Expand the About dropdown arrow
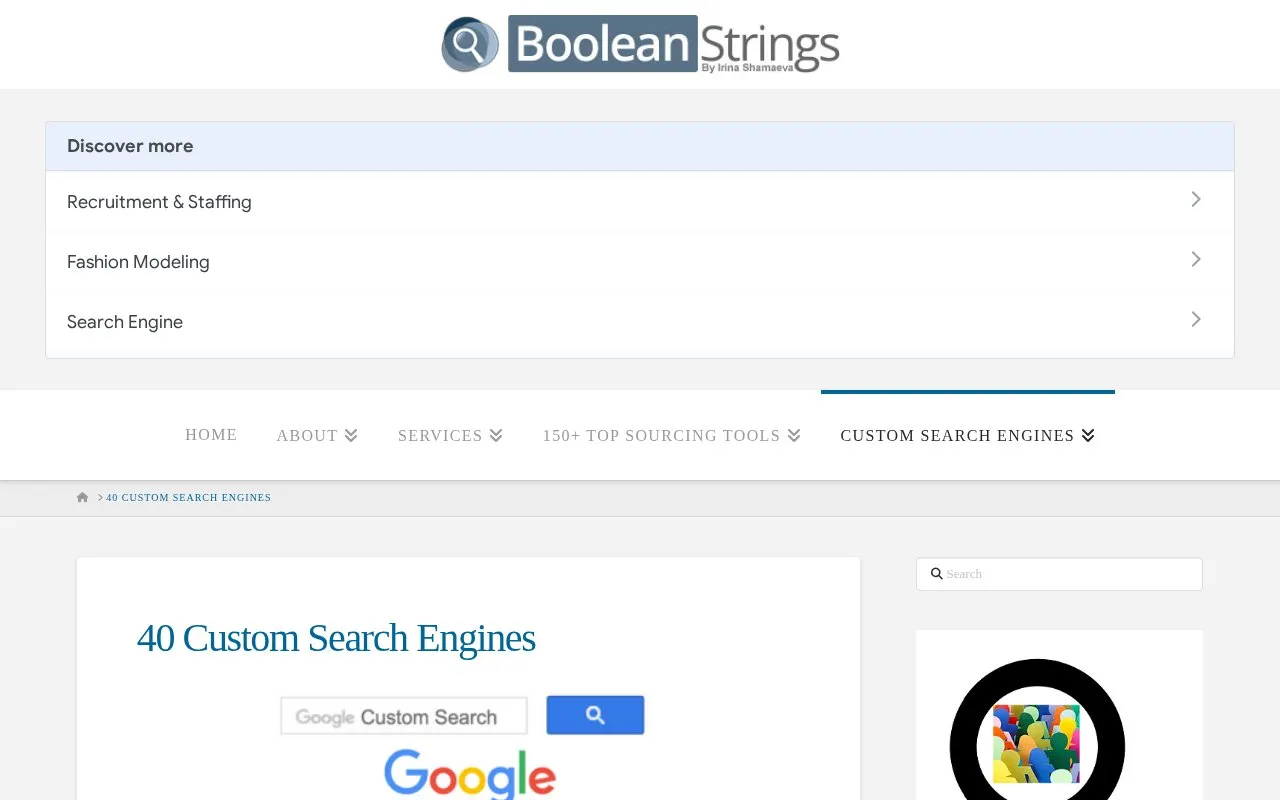Image resolution: width=1280 pixels, height=800 pixels. [351, 436]
